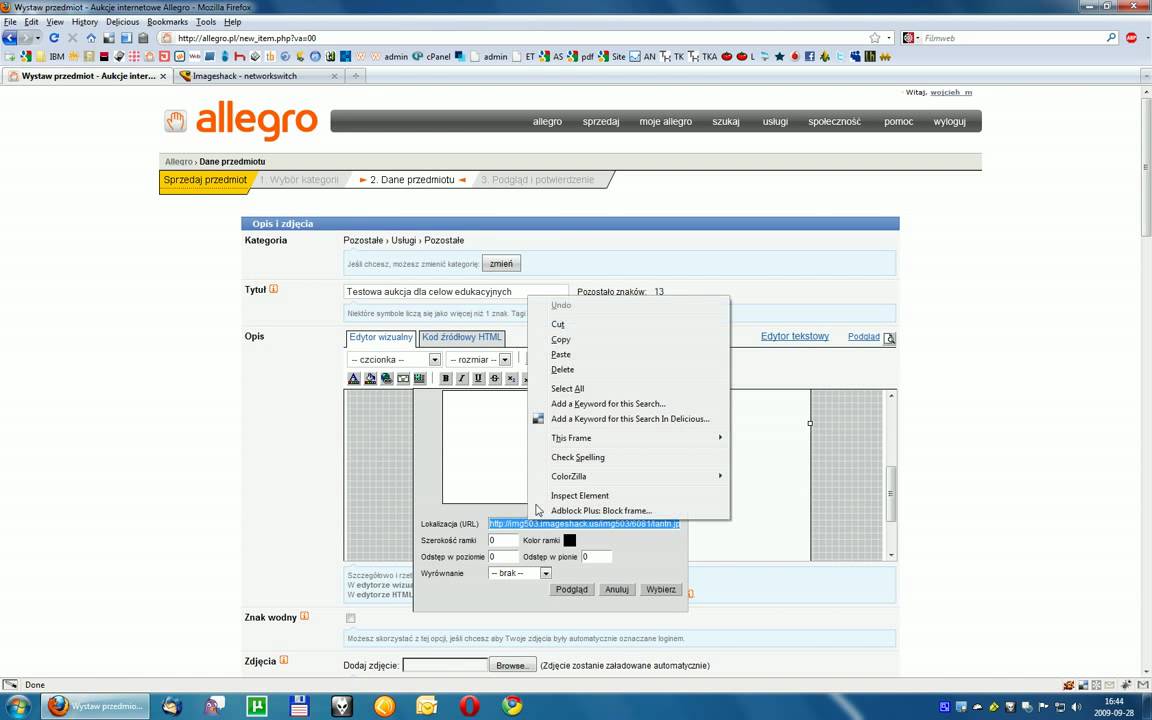Switch to Imageshack - networkswitch browser tab
Screen dimensions: 1152x720
258,76
